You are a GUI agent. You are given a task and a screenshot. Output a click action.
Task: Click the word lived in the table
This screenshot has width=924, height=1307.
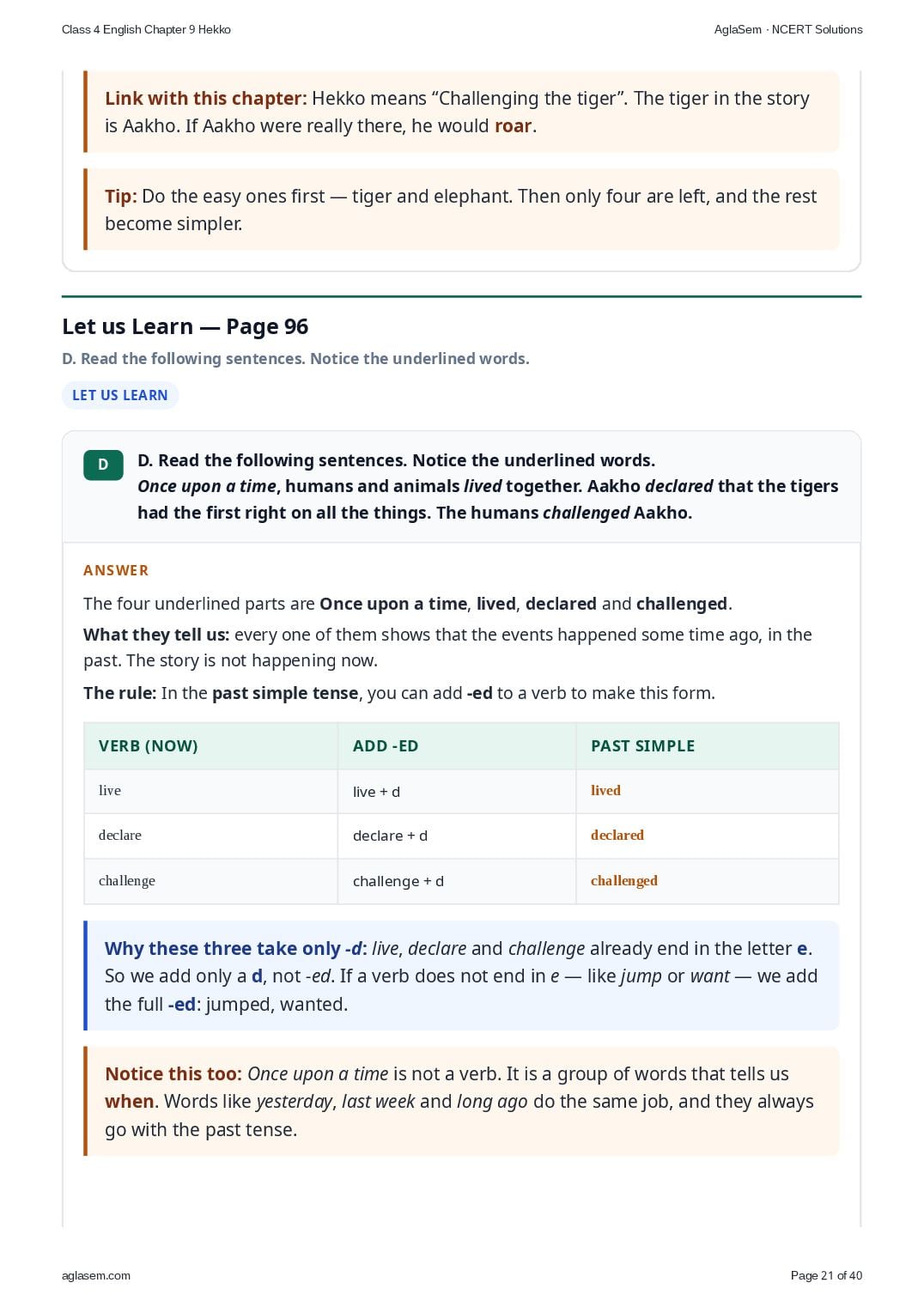605,790
